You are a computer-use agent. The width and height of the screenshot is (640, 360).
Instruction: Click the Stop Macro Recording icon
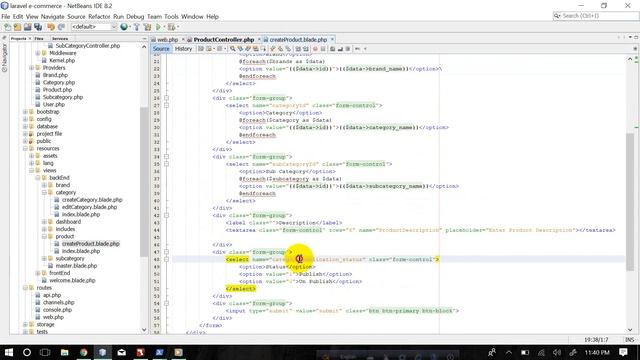pyautogui.click(x=323, y=49)
